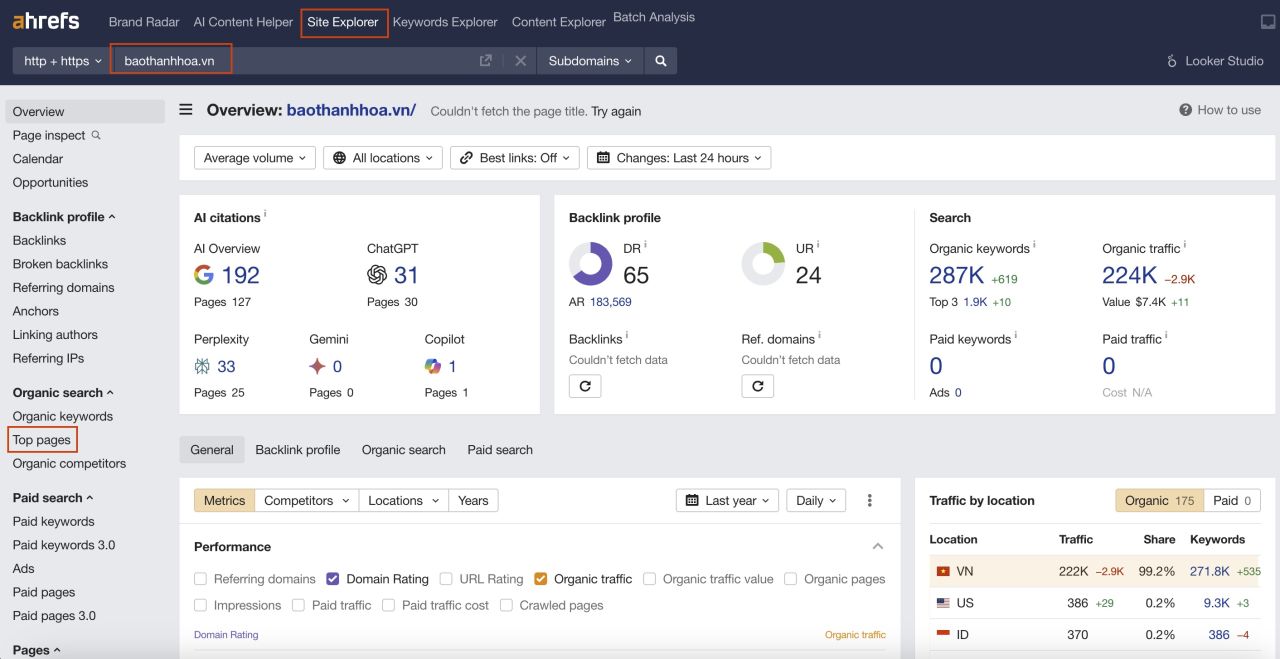Enable the Referring domains checkbox
The image size is (1280, 659).
[x=201, y=579]
